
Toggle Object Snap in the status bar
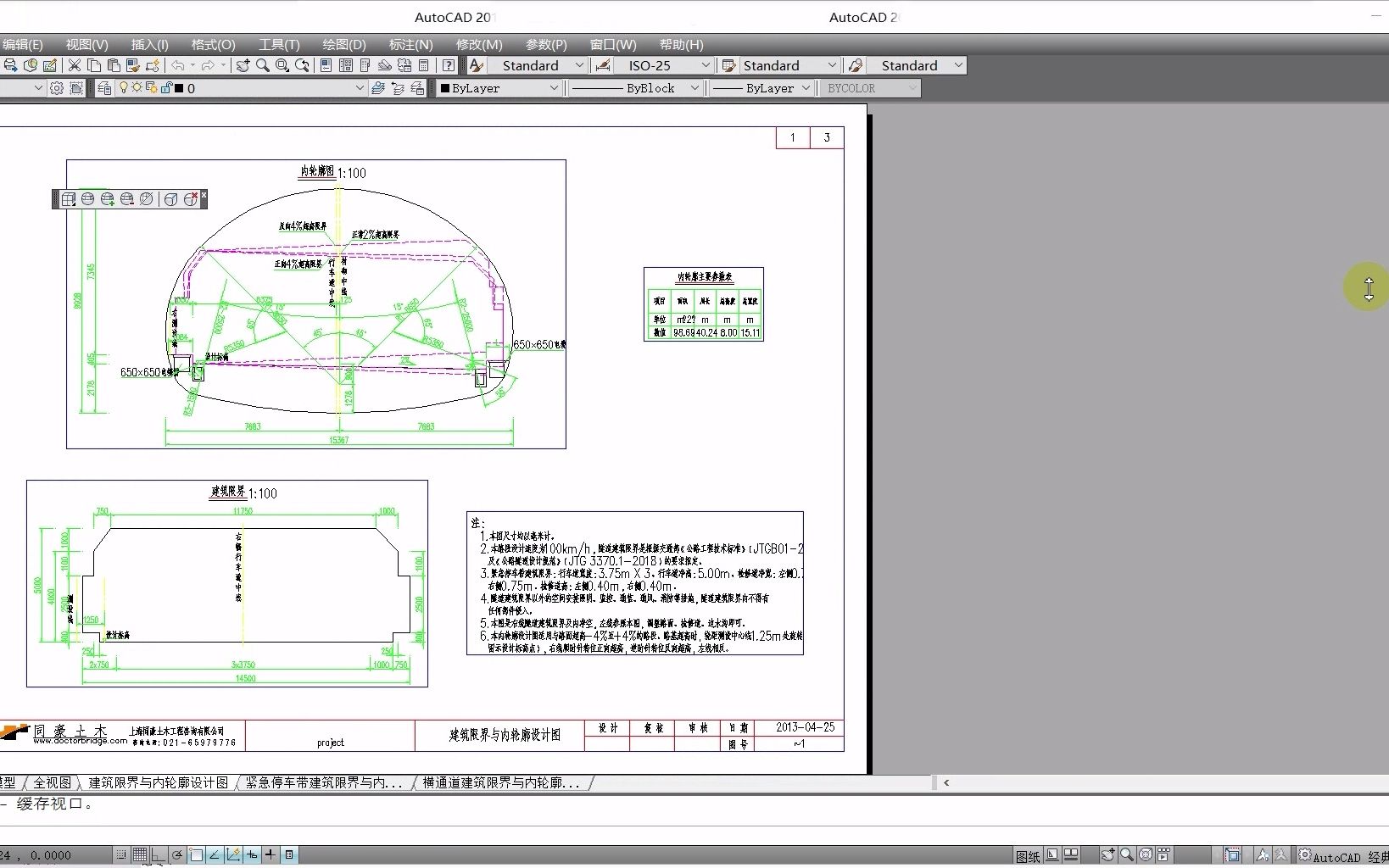point(196,854)
